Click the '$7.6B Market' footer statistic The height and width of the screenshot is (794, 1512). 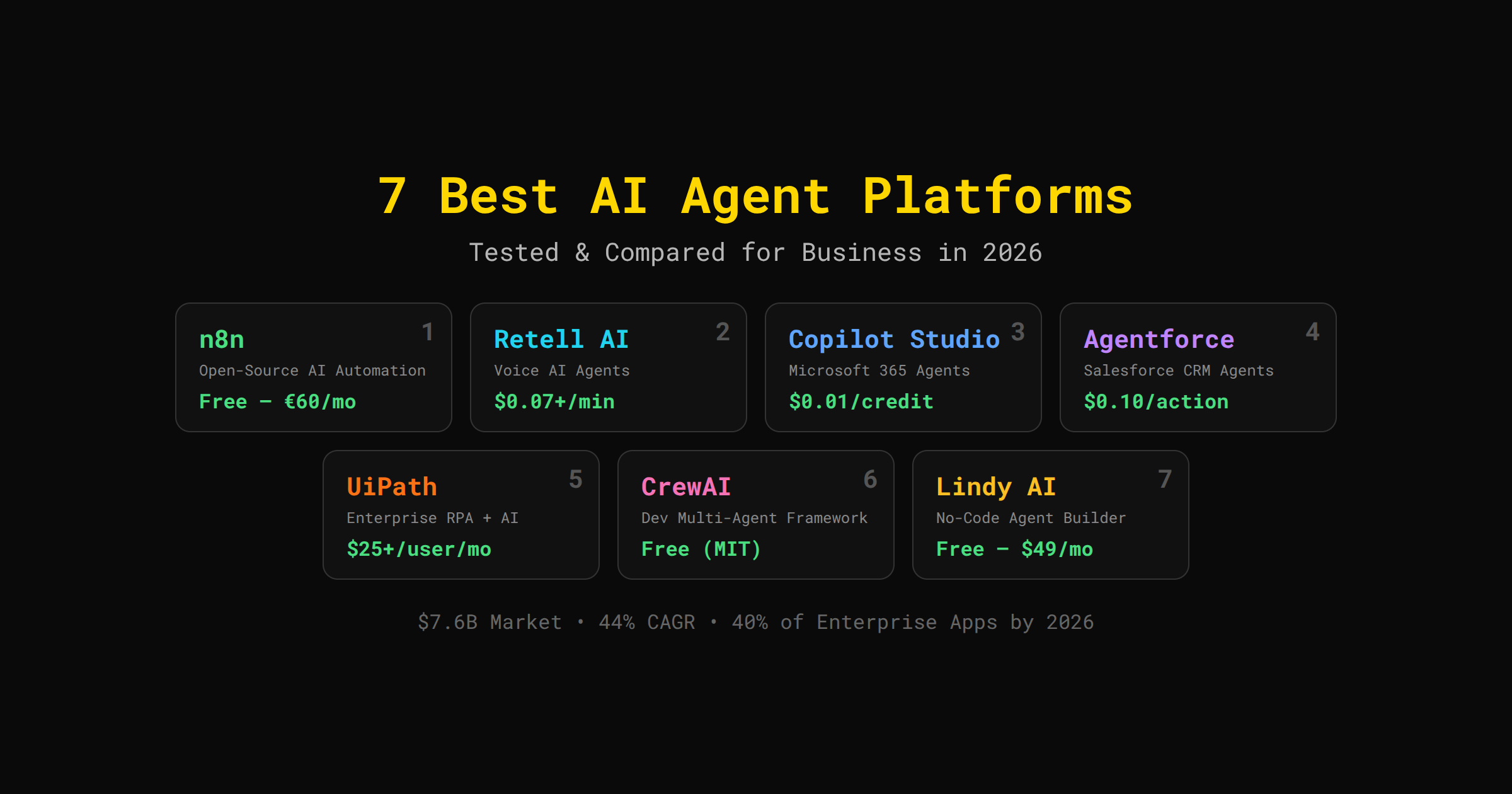[489, 622]
